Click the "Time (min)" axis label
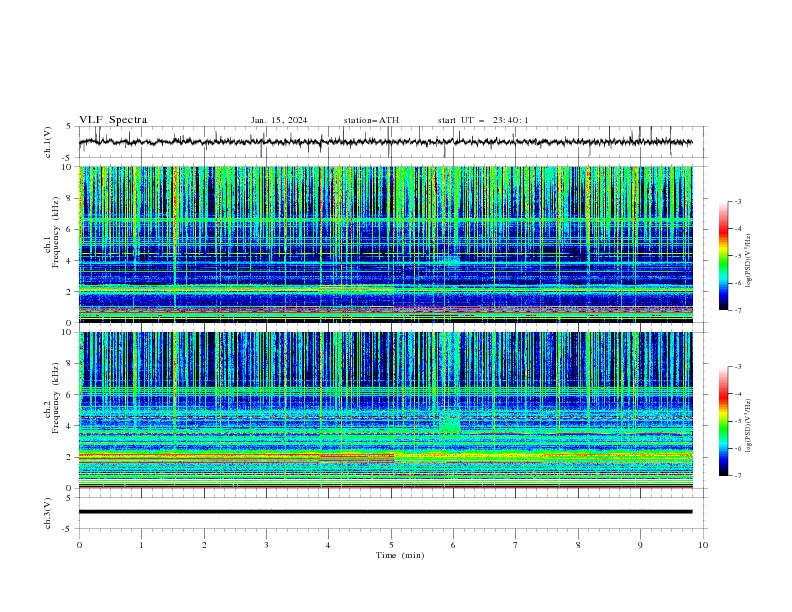Image resolution: width=792 pixels, height=612 pixels. (x=400, y=555)
